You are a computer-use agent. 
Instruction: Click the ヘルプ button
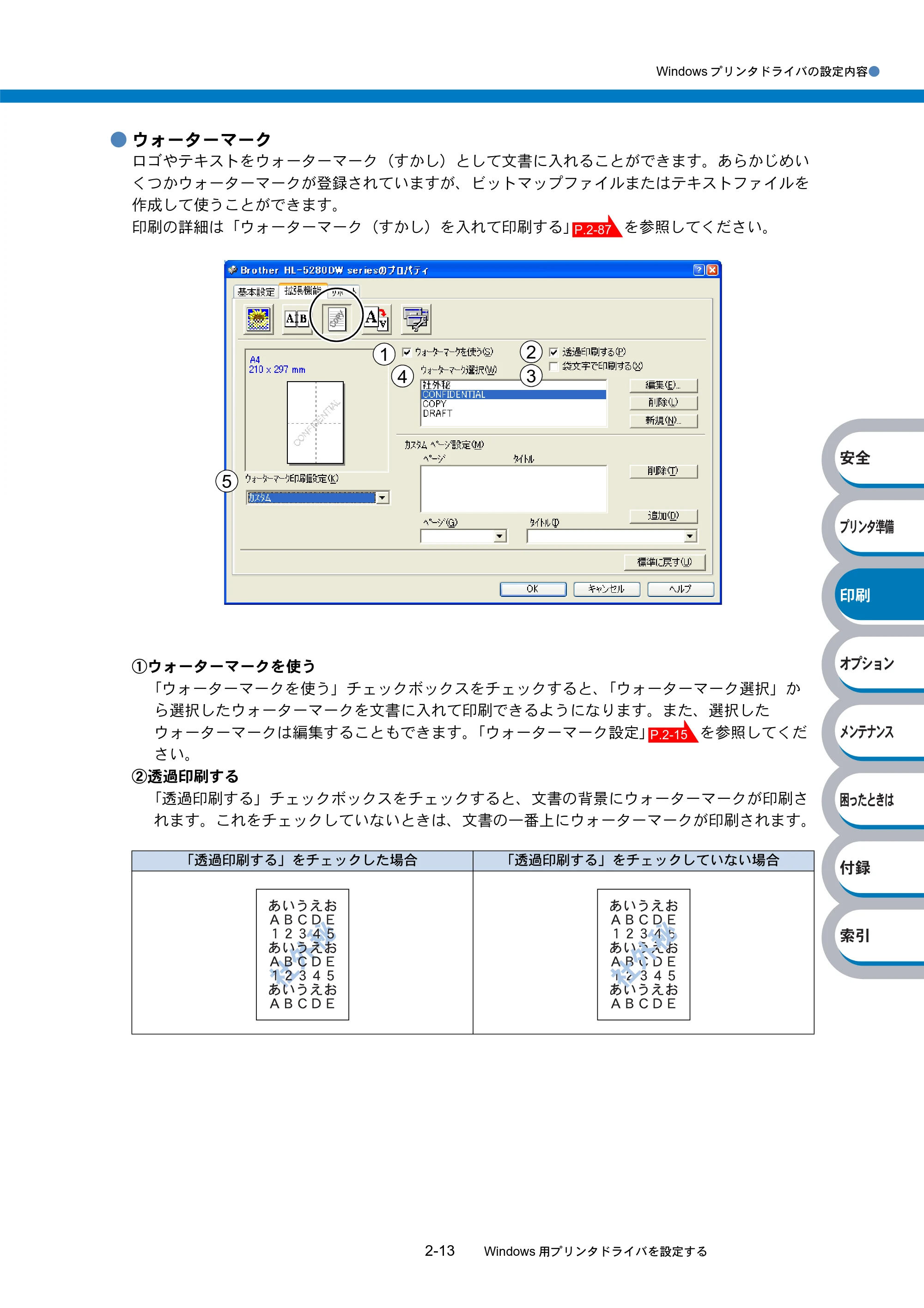pos(681,589)
